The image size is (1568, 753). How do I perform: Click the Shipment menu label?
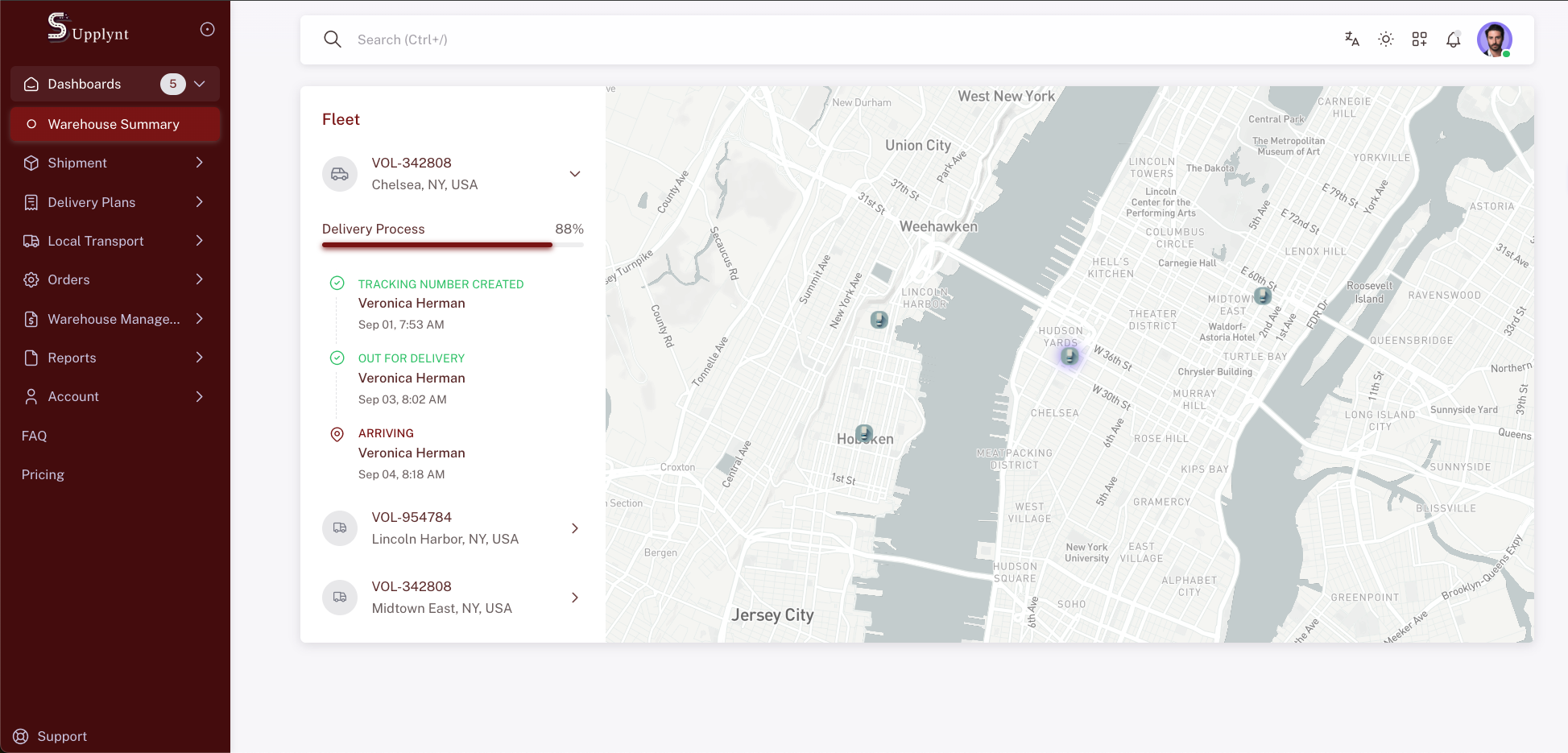77,163
